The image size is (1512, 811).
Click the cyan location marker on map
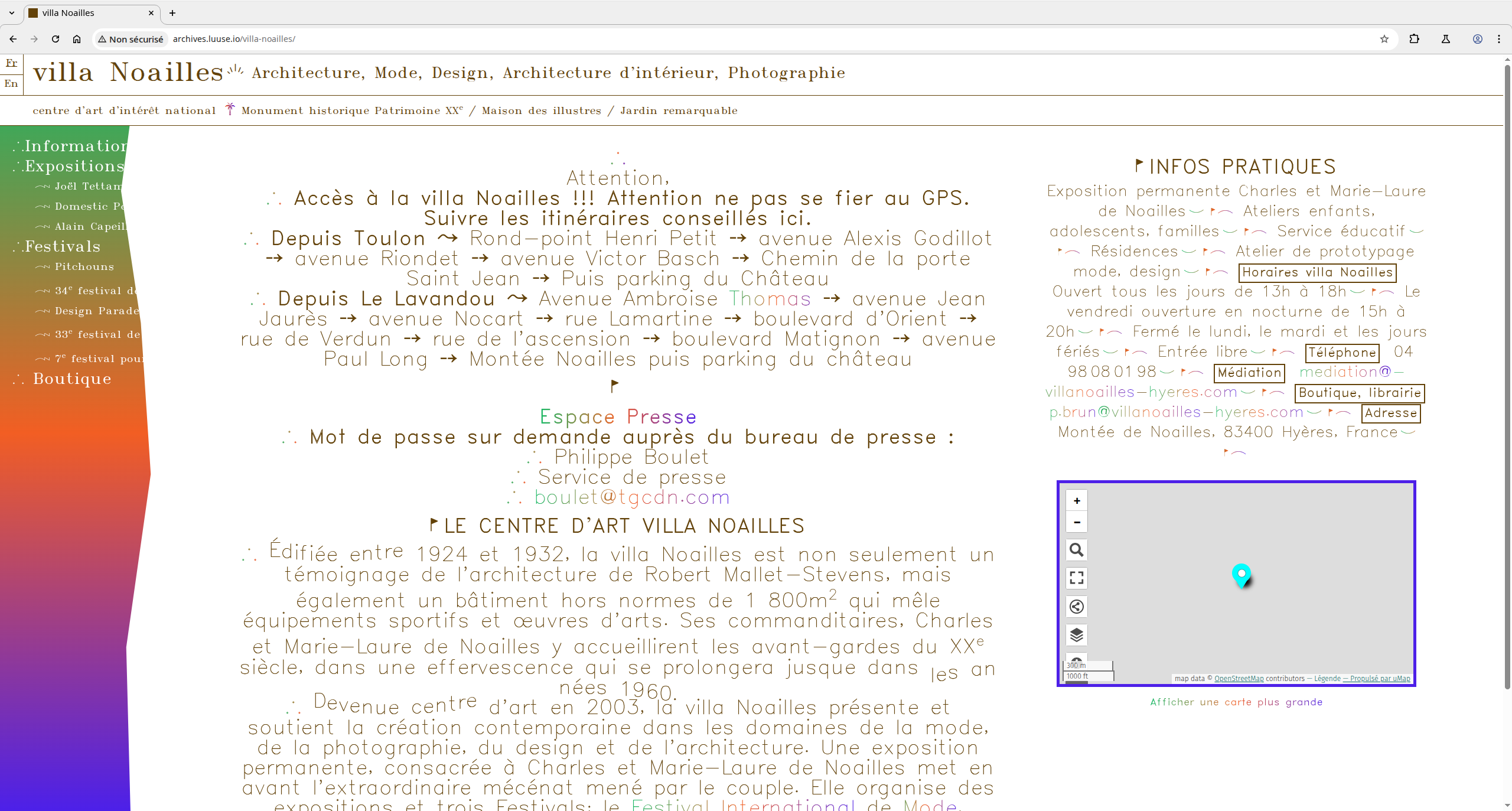[1241, 574]
